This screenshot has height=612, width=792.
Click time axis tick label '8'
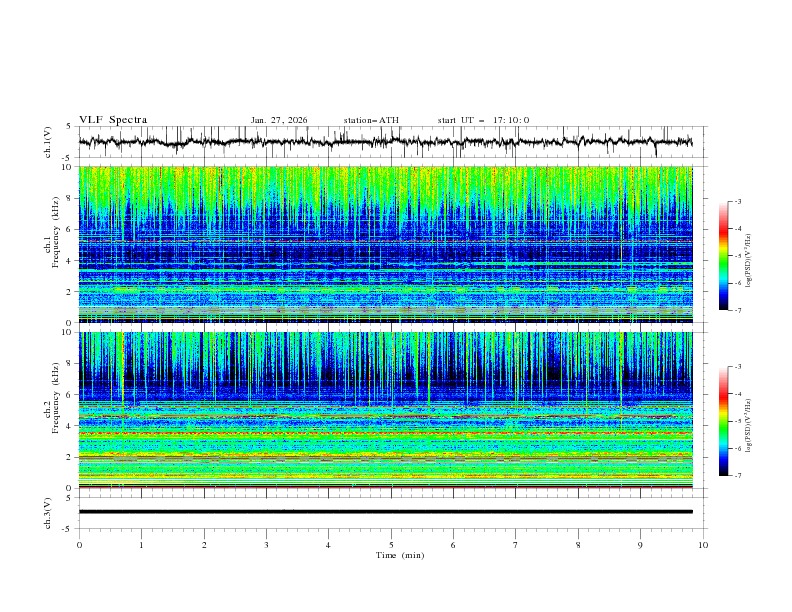point(578,545)
